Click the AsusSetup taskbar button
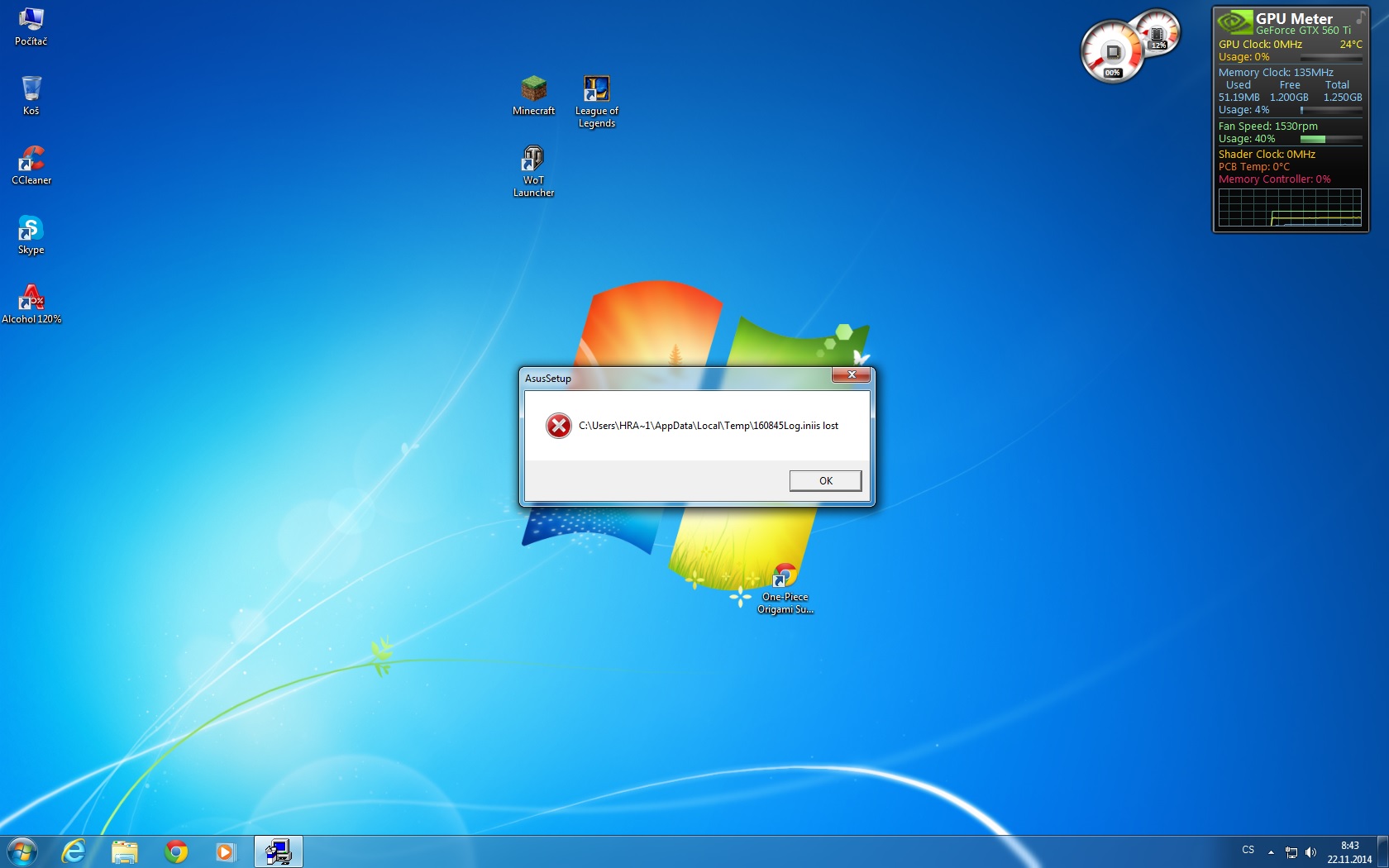This screenshot has width=1389, height=868. click(278, 851)
